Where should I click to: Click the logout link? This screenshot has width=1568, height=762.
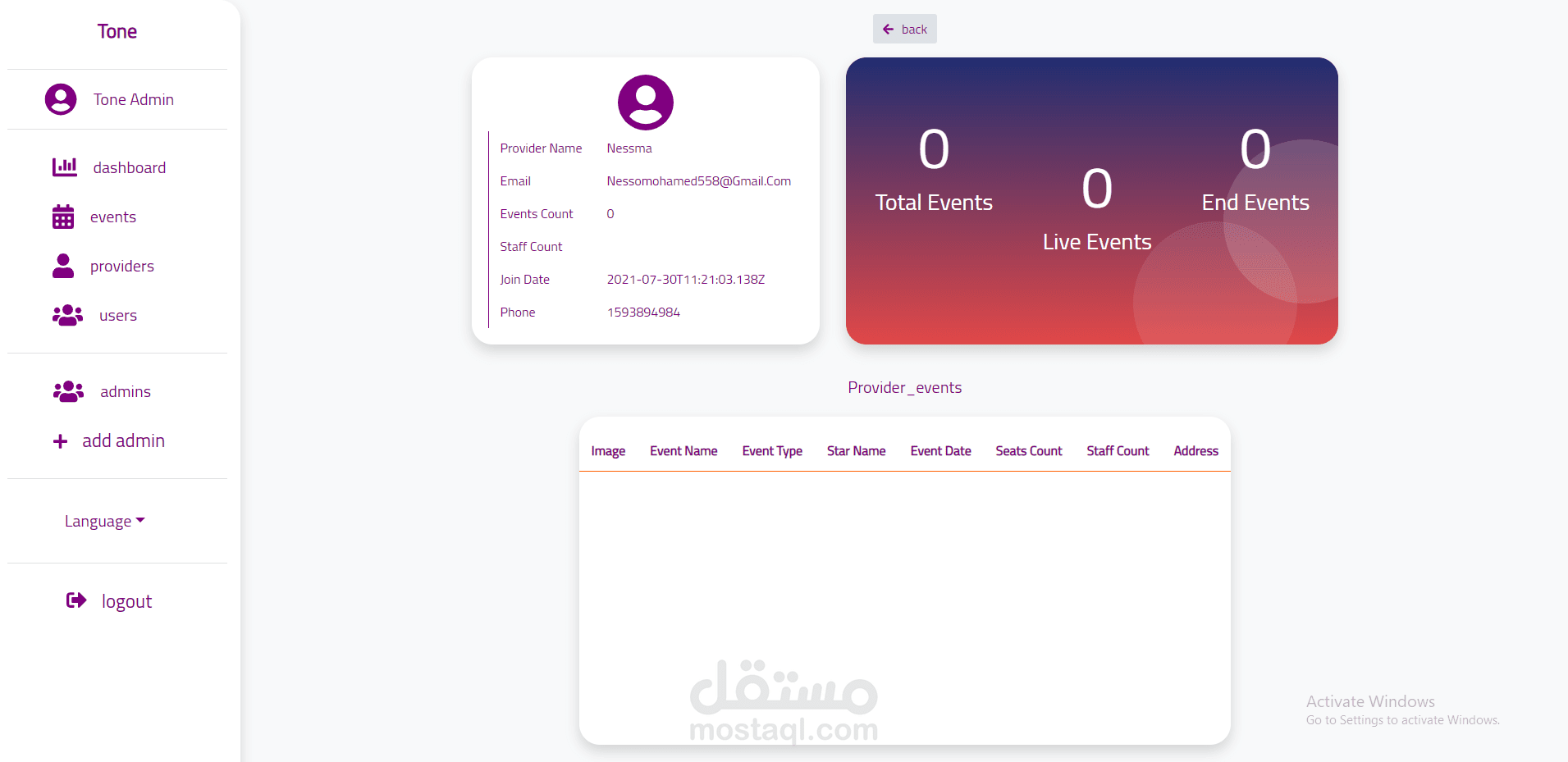pos(127,601)
